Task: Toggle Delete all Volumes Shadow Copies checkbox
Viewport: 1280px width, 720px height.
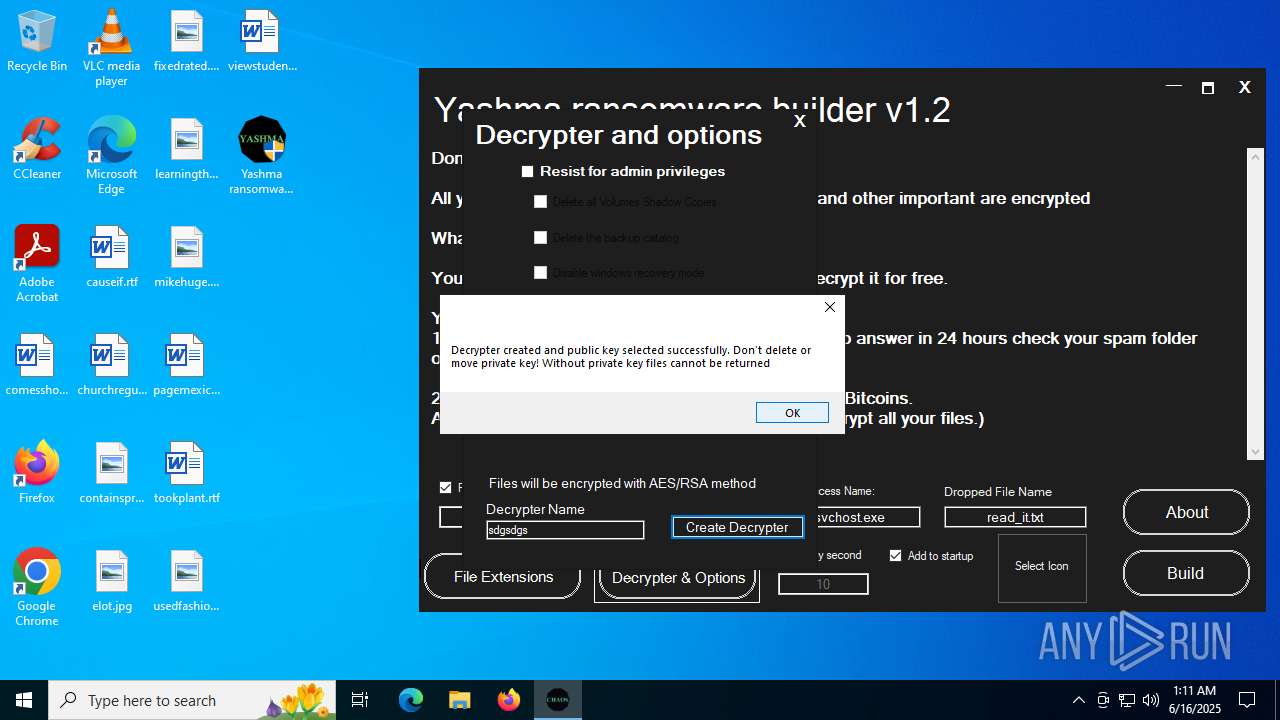Action: click(x=540, y=202)
